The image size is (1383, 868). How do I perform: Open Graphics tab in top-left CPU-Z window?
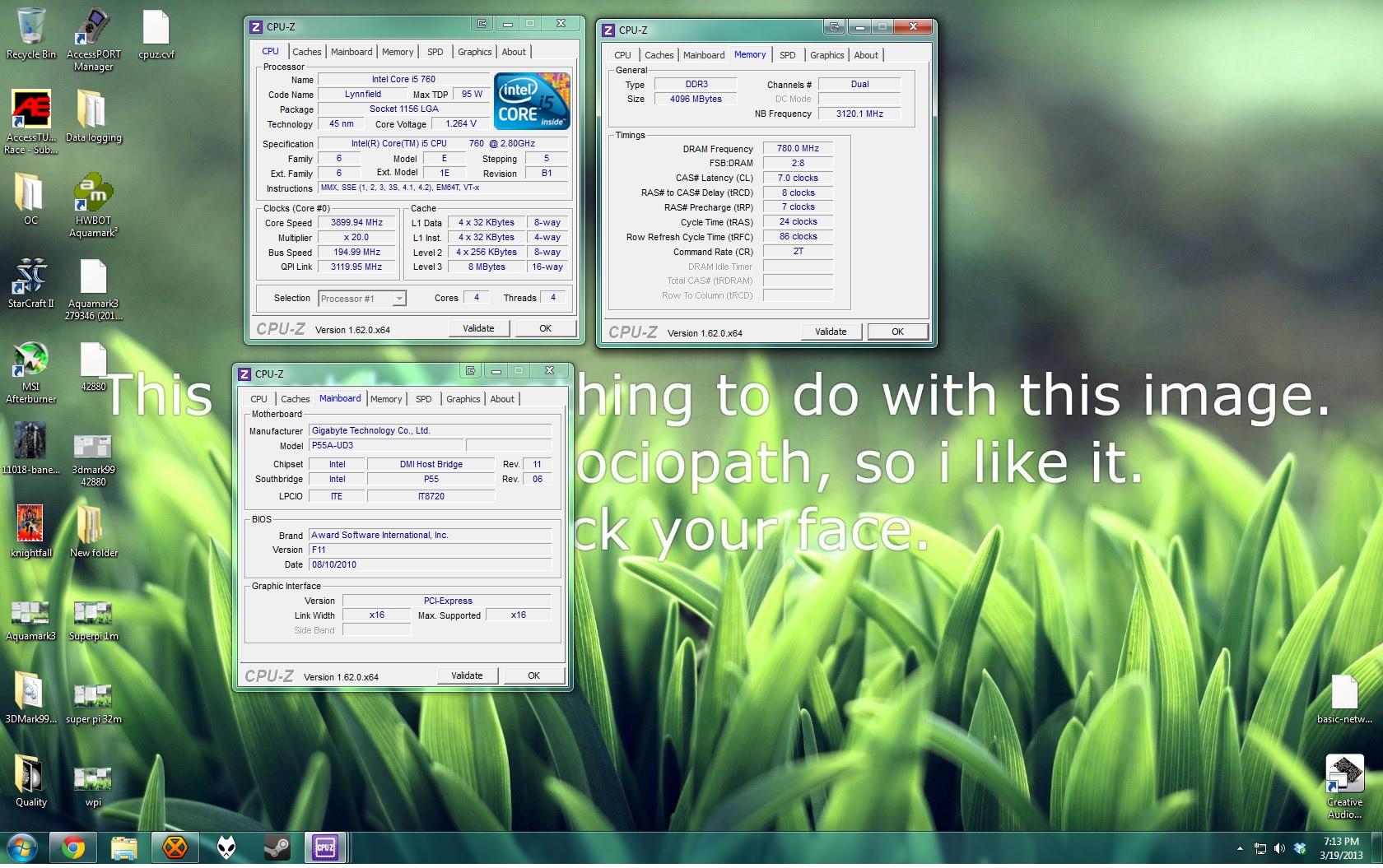(474, 52)
